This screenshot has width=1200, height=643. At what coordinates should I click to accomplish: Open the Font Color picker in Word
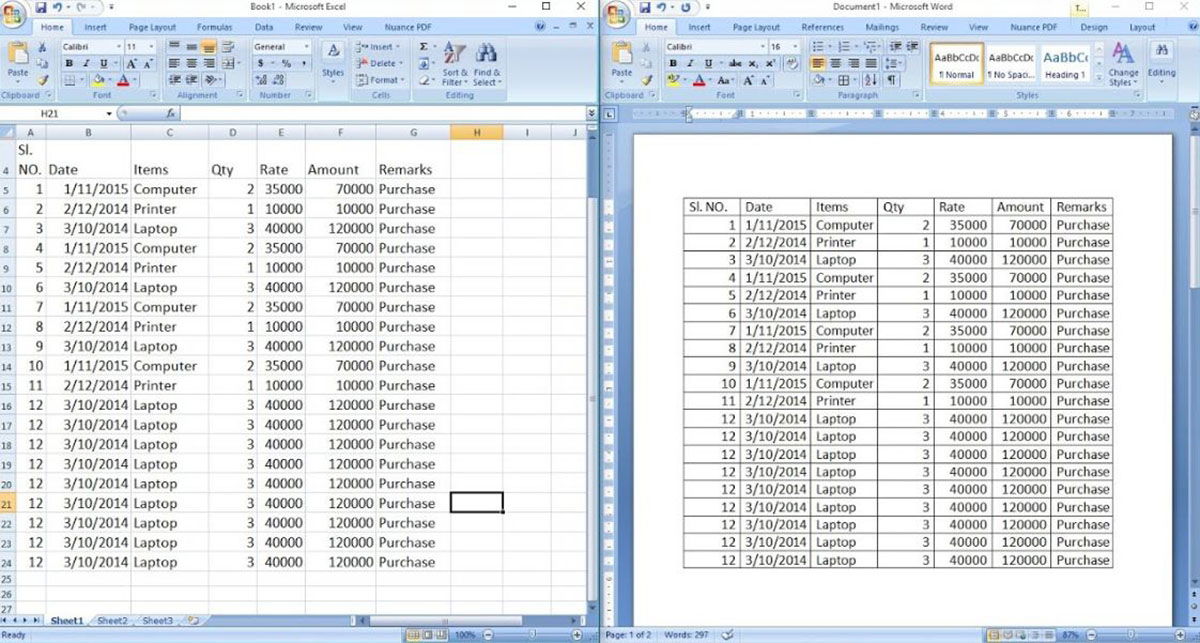click(x=700, y=80)
